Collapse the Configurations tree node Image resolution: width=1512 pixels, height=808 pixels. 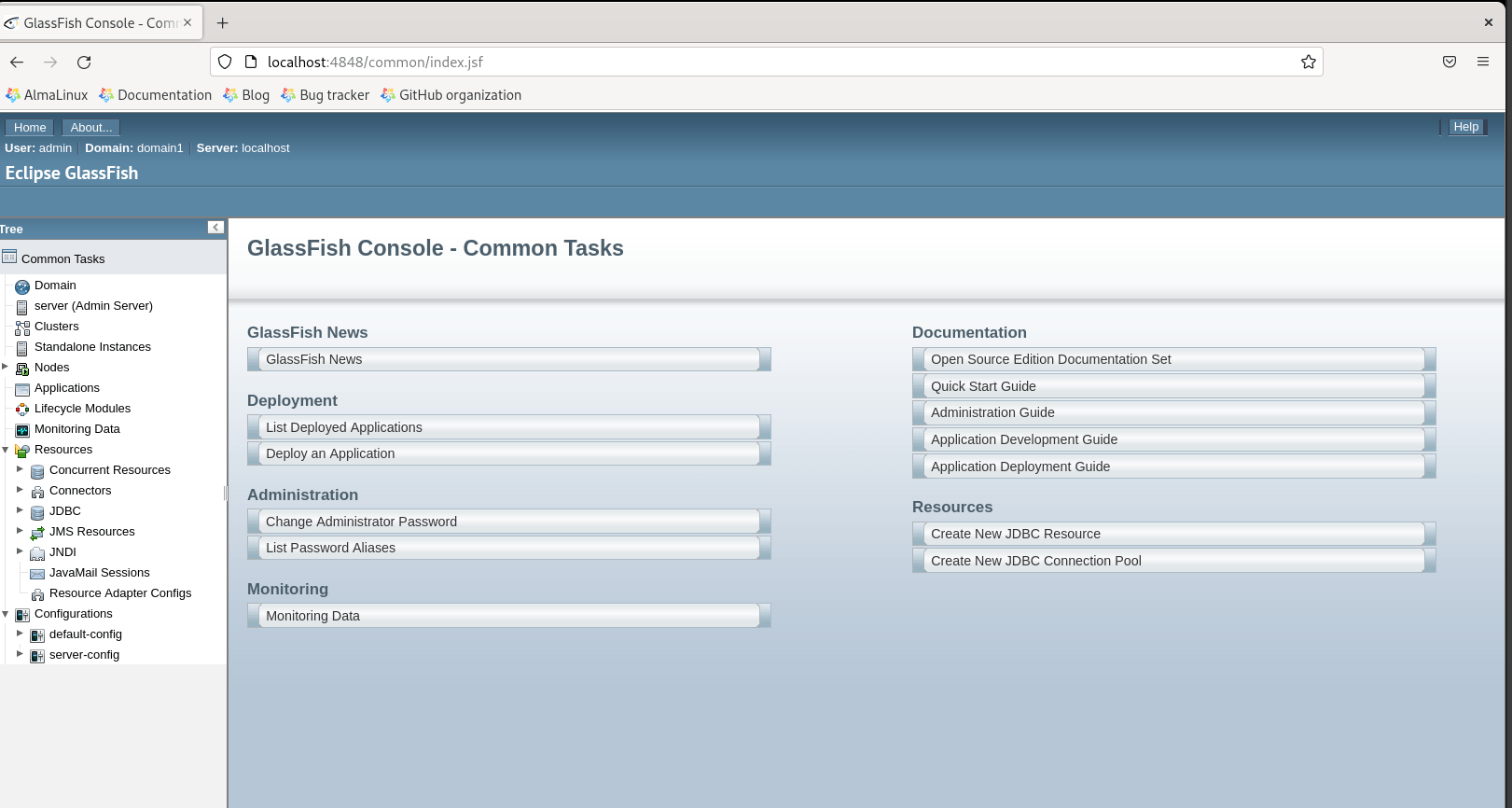6,613
